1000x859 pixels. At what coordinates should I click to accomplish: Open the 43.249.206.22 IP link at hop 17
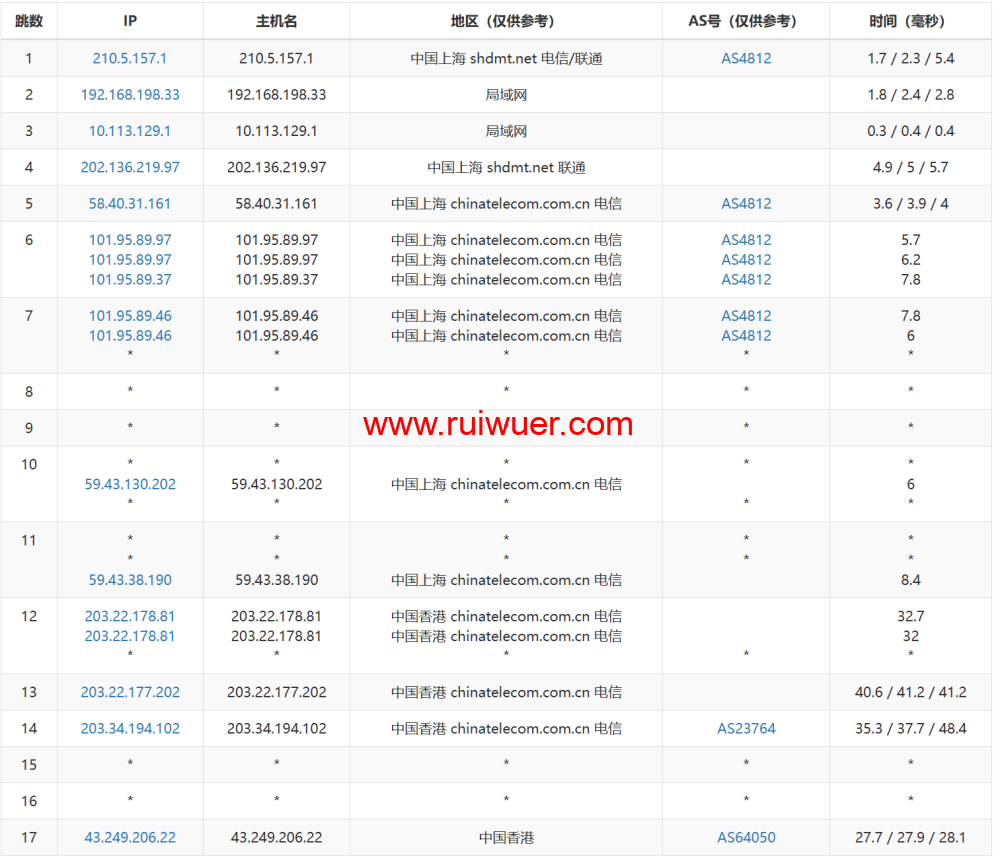click(130, 838)
